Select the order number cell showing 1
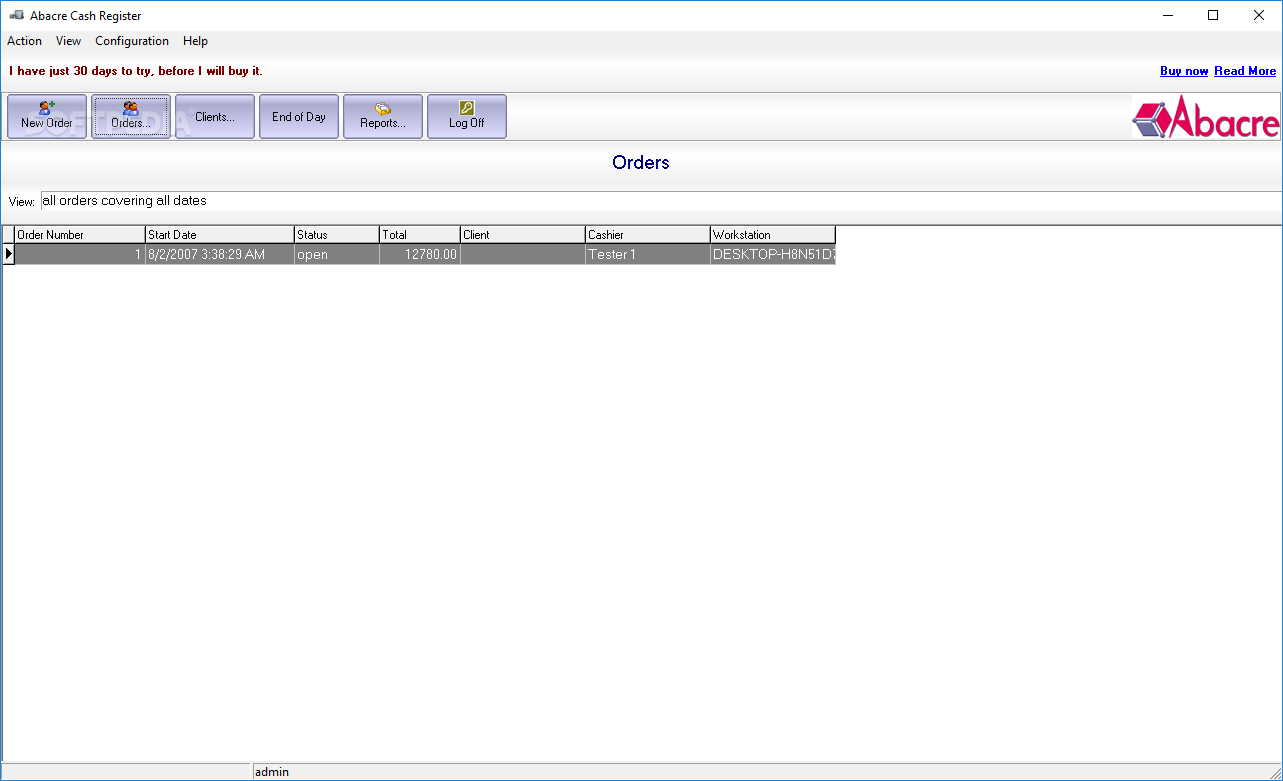Viewport: 1283px width, 781px height. click(x=80, y=254)
